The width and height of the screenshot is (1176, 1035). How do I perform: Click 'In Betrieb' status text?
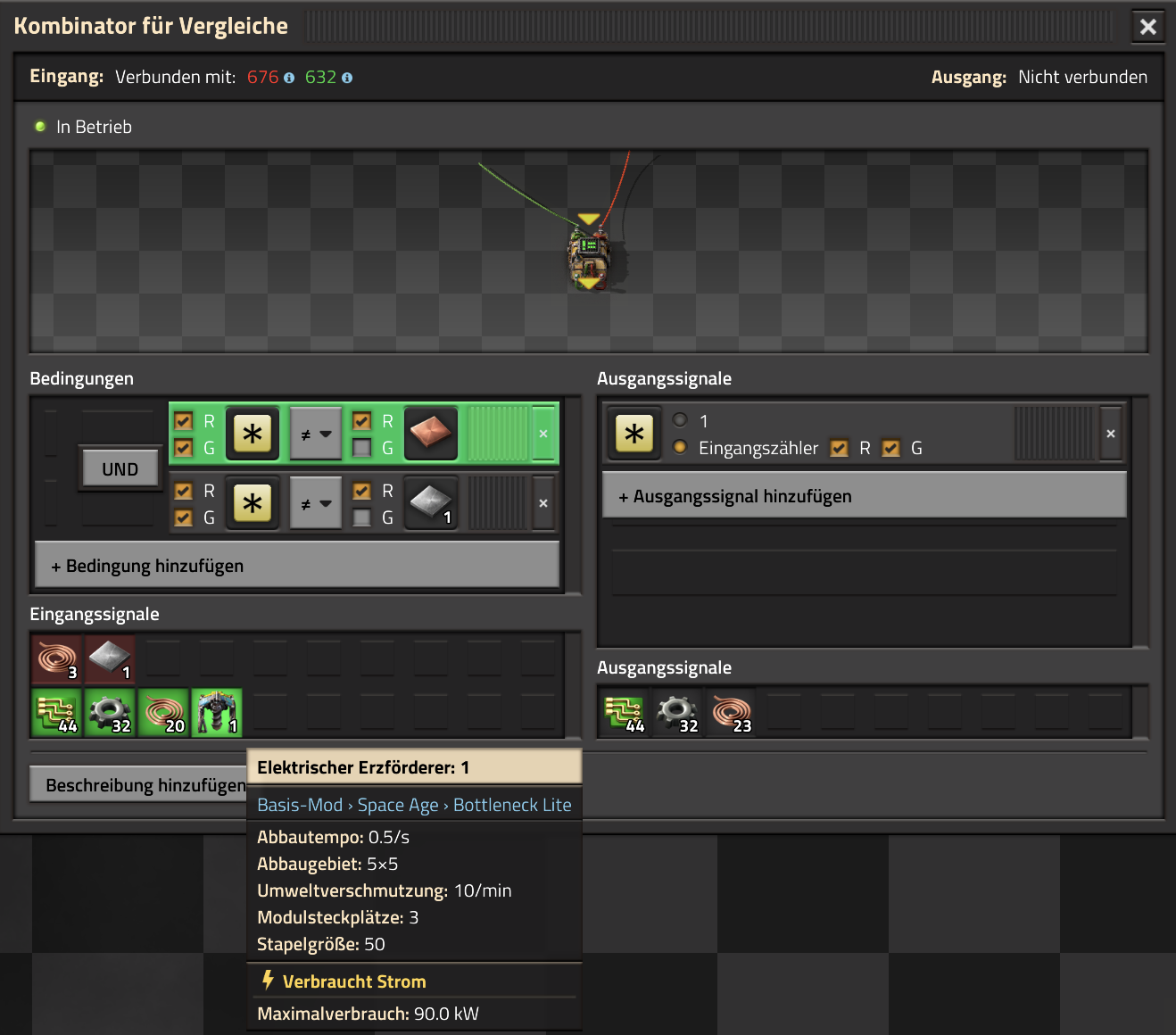pyautogui.click(x=94, y=127)
